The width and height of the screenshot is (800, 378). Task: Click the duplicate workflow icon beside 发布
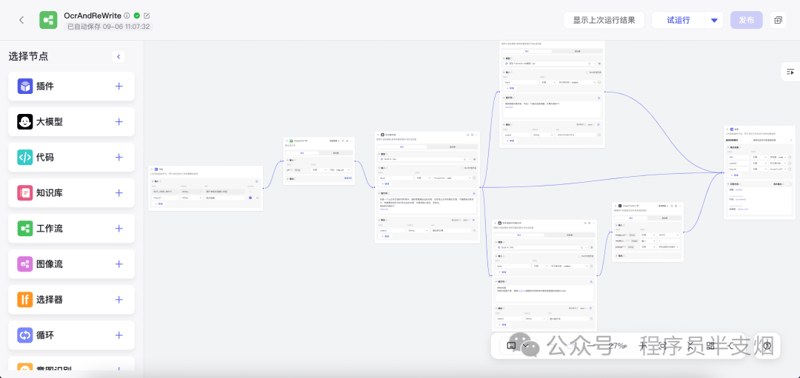tap(778, 20)
